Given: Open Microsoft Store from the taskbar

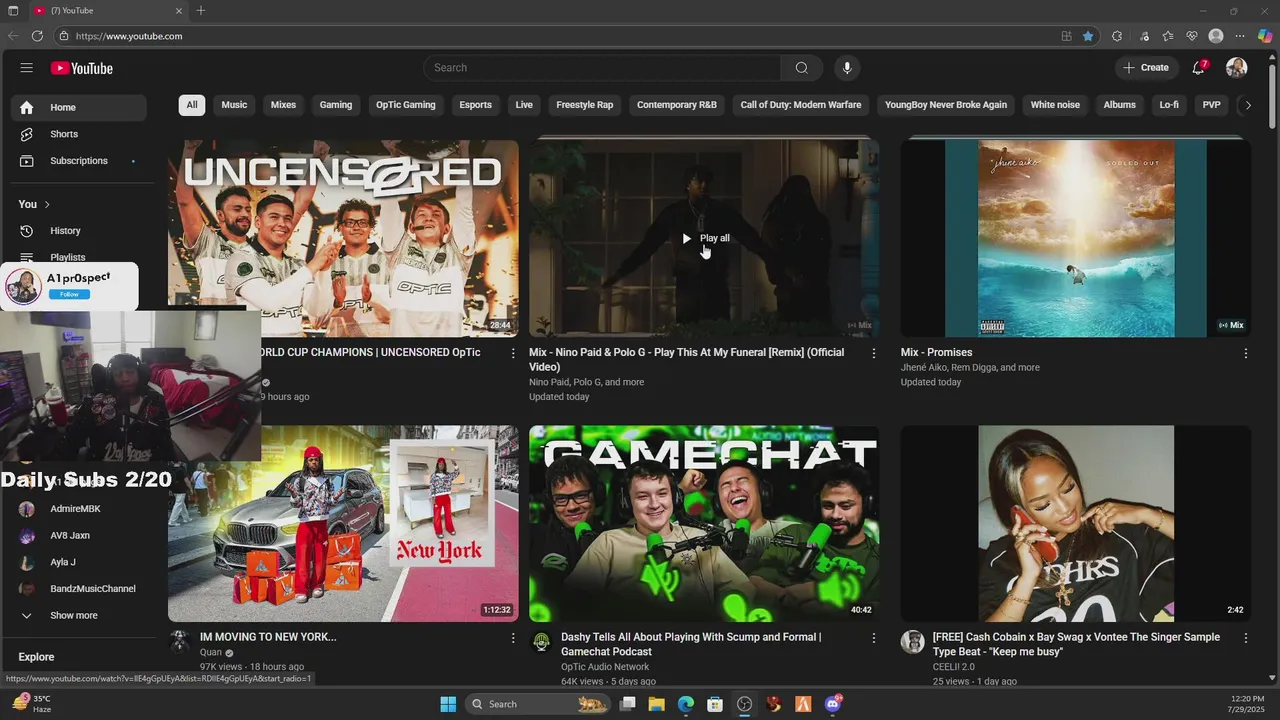Looking at the screenshot, I should click(x=715, y=704).
